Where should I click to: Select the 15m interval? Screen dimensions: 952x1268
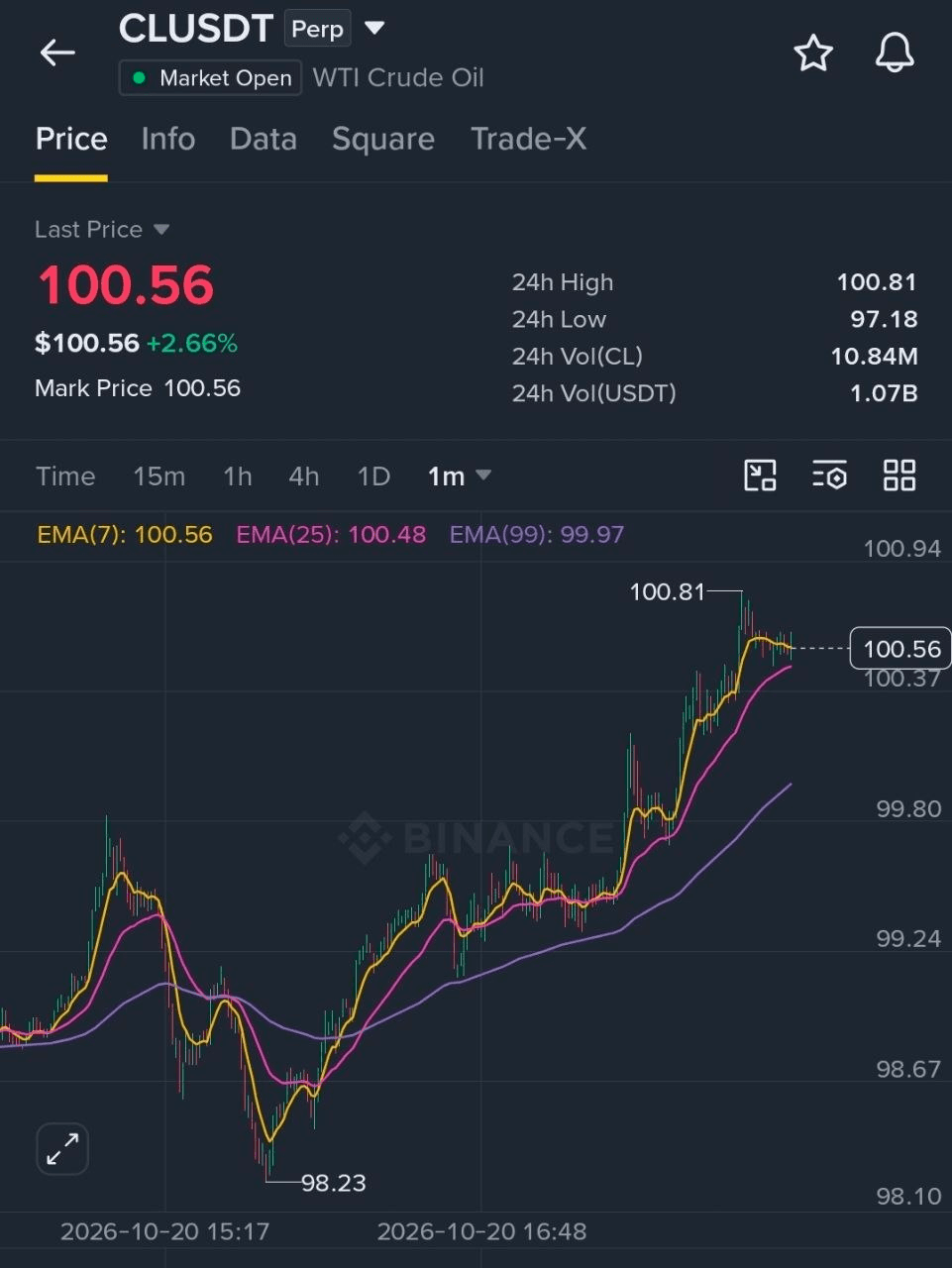coord(159,476)
